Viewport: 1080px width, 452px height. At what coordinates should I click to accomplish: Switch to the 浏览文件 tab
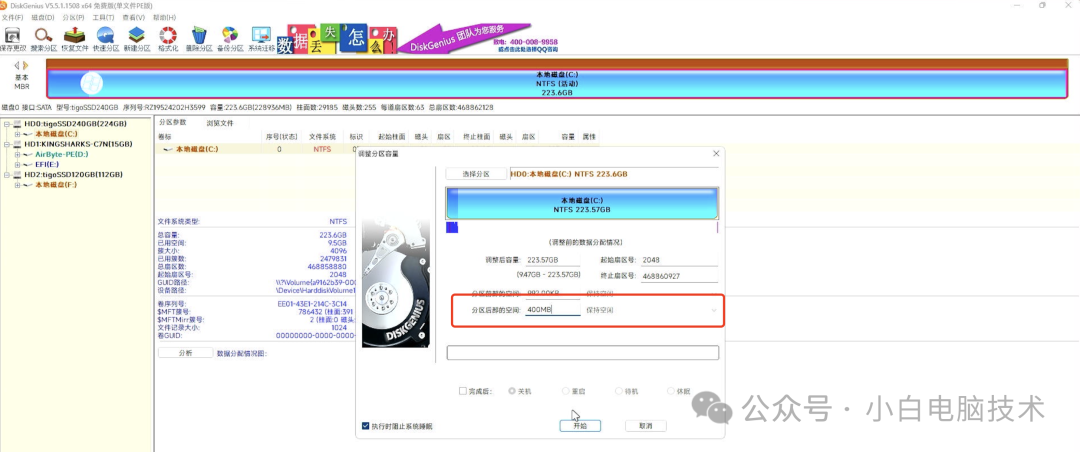[x=220, y=123]
